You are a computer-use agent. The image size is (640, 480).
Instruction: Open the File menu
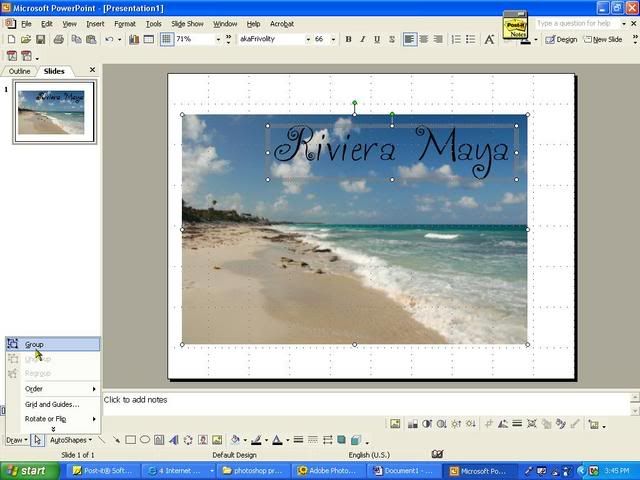point(26,24)
